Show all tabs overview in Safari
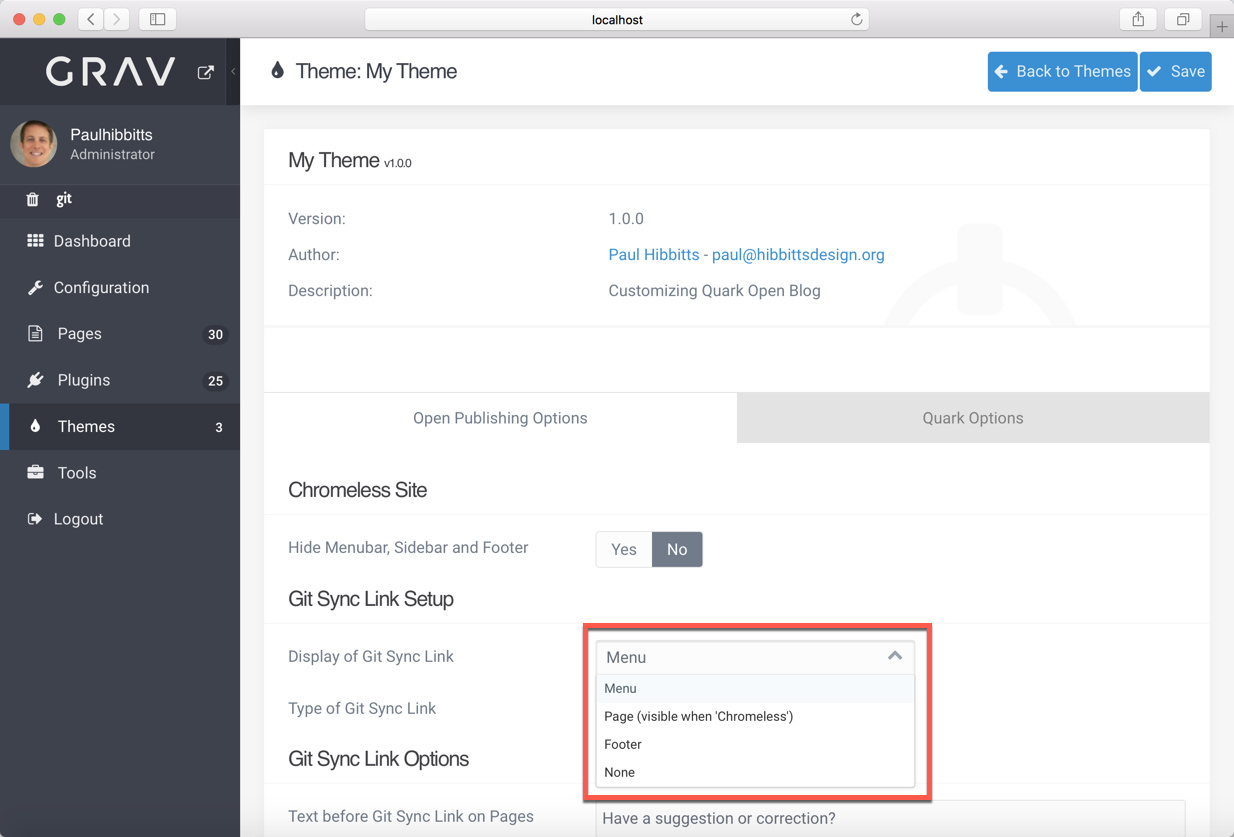 pos(1183,19)
